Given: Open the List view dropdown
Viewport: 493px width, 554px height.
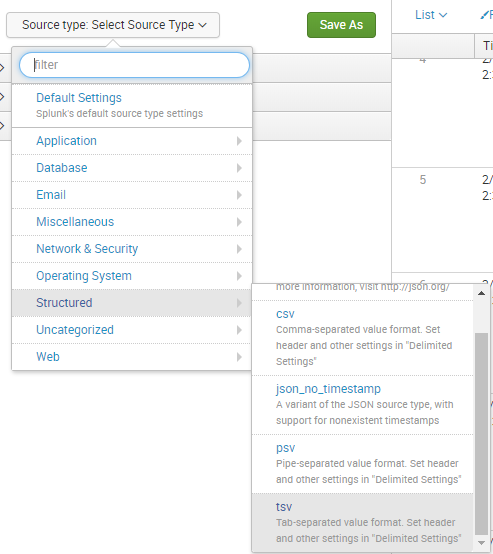Looking at the screenshot, I should point(431,15).
